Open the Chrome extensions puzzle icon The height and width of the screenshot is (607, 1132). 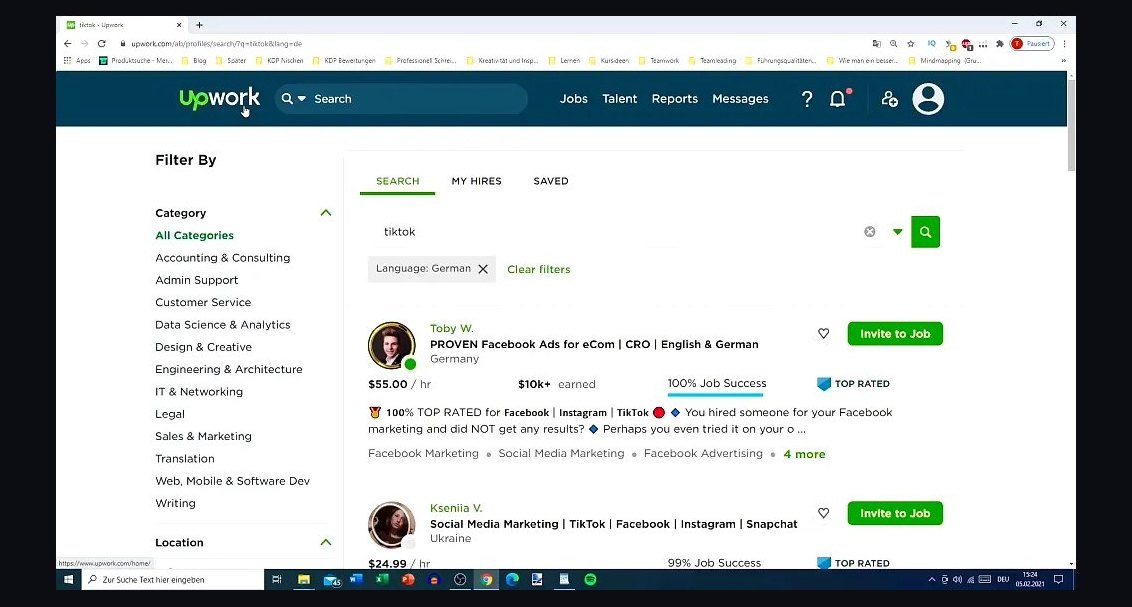pos(1000,43)
